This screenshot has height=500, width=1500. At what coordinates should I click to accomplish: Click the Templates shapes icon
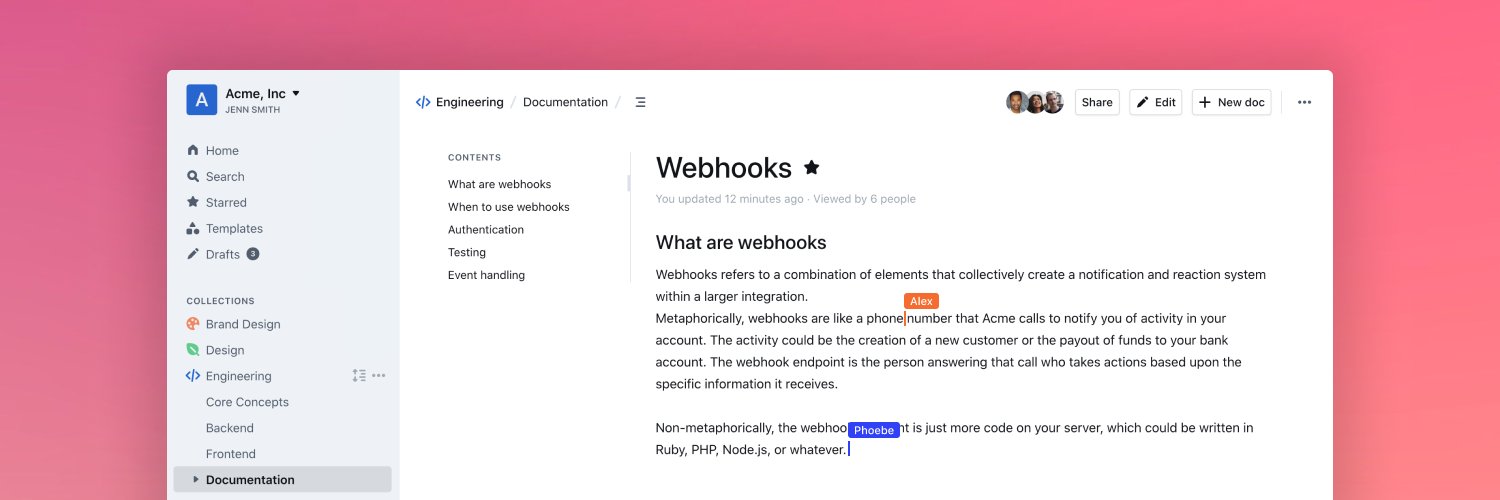pyautogui.click(x=193, y=228)
